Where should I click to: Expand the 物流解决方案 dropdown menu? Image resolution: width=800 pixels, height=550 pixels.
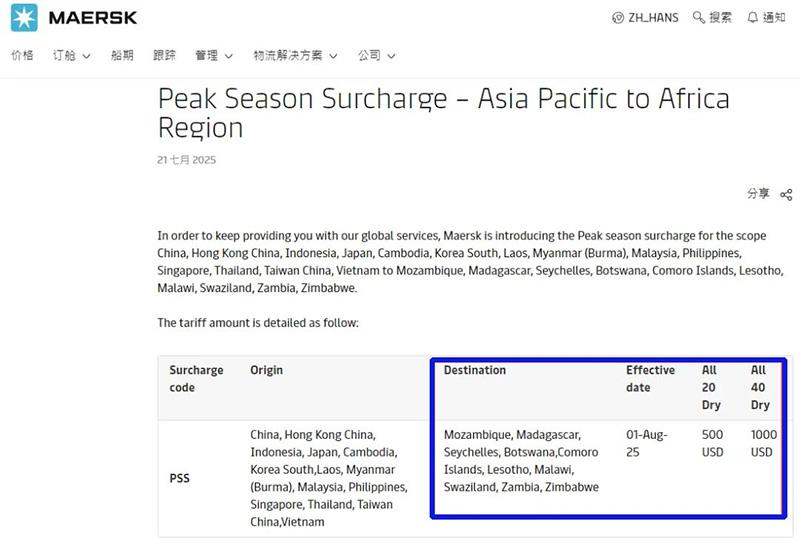295,56
